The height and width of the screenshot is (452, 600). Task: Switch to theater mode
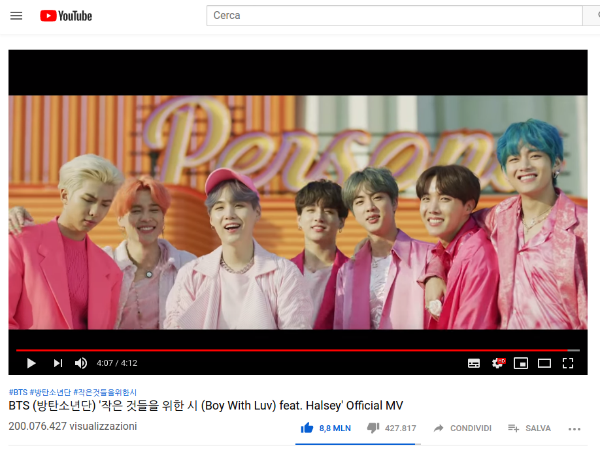tap(544, 363)
